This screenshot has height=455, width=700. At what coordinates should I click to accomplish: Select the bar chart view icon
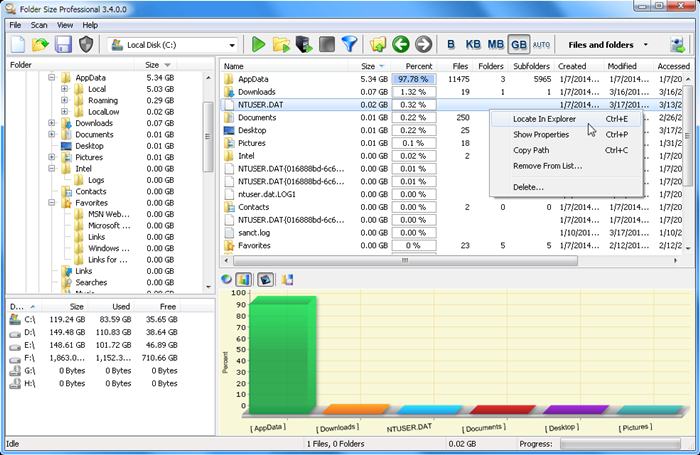pyautogui.click(x=243, y=280)
